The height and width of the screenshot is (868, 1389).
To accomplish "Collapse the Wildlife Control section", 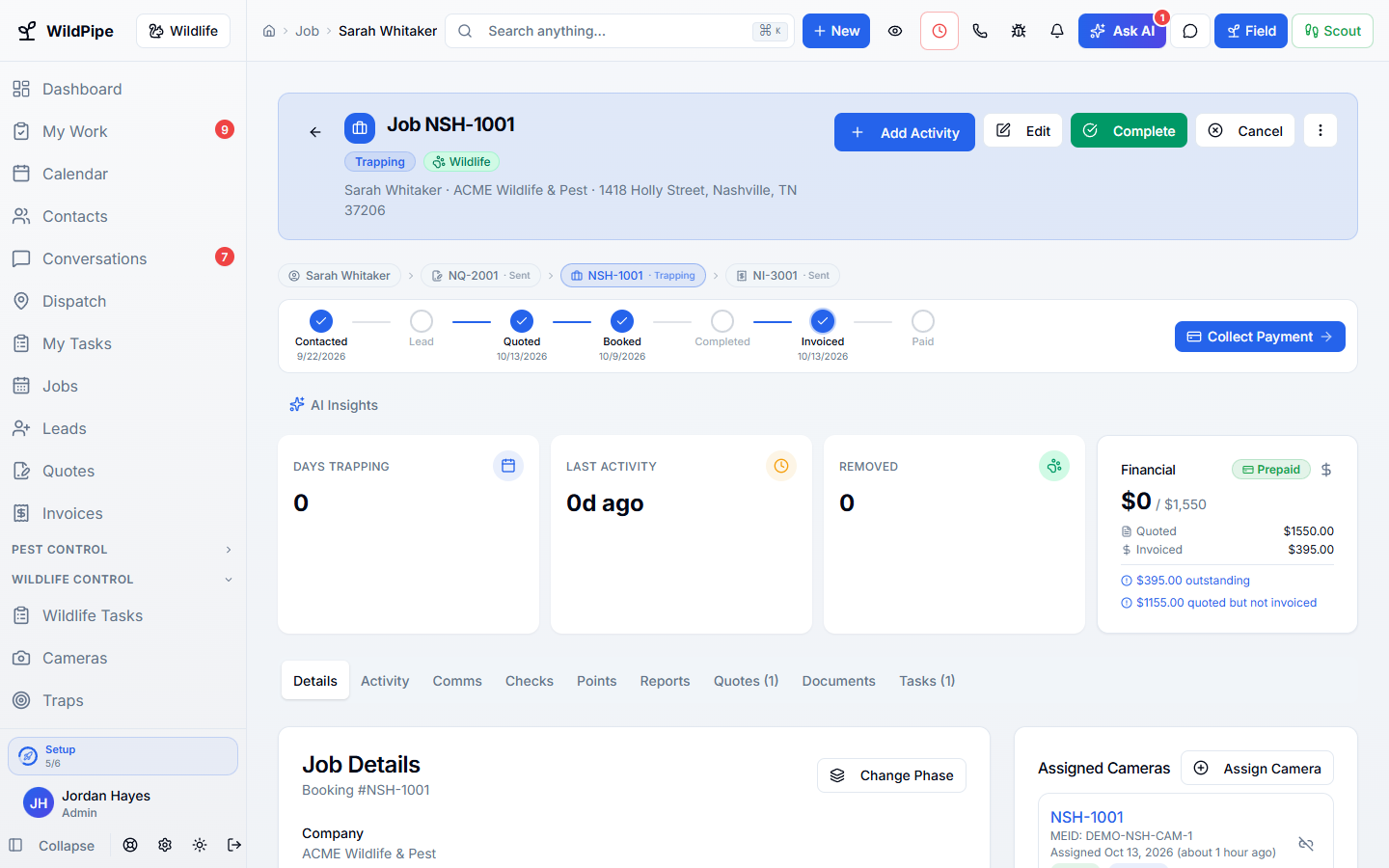I will click(123, 580).
